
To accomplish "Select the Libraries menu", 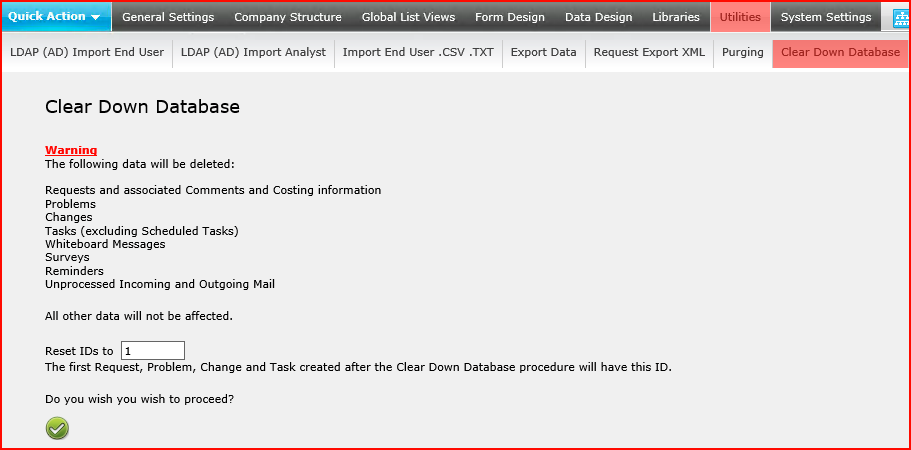I will pos(676,17).
